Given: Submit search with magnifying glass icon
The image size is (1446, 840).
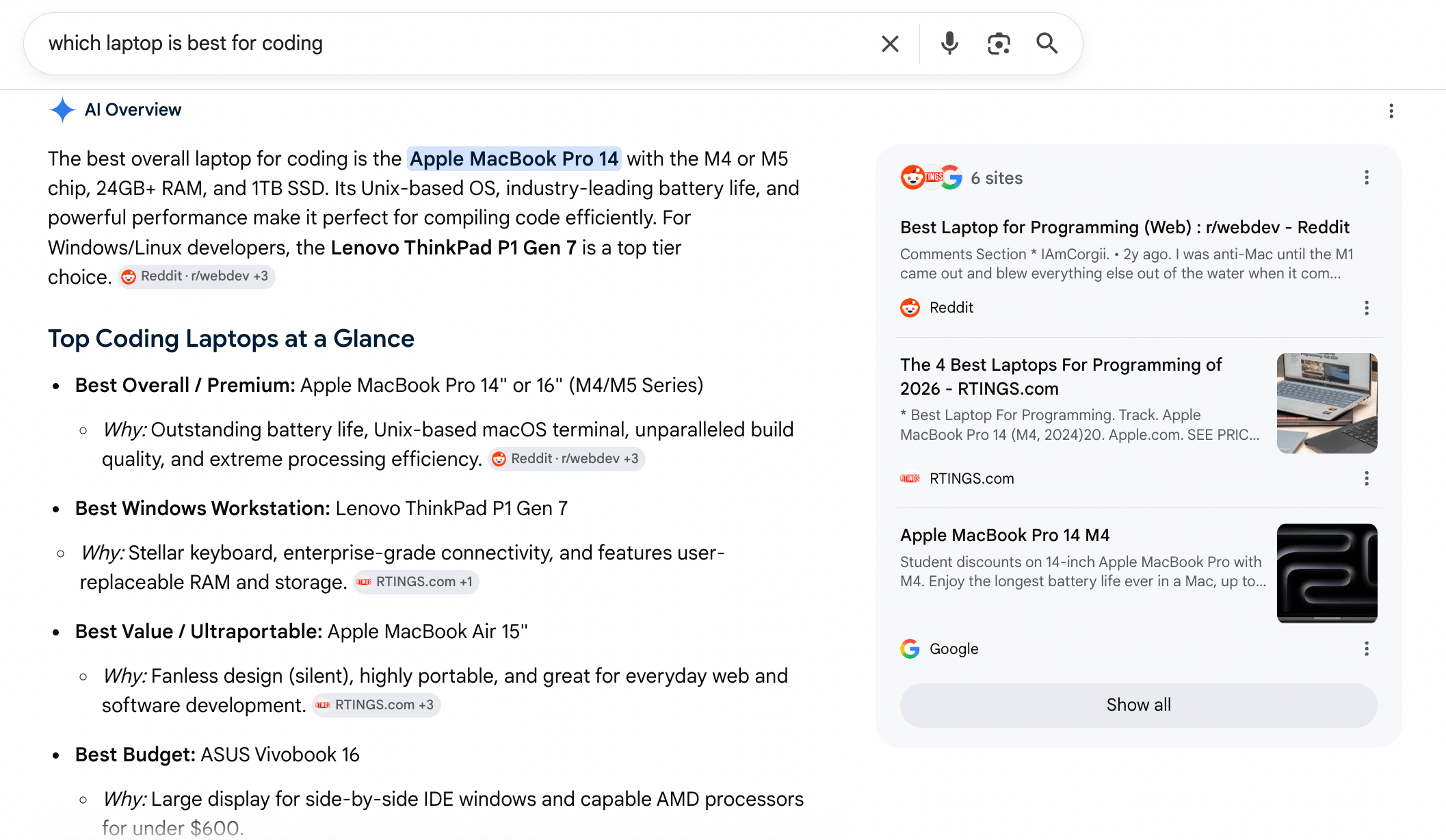Looking at the screenshot, I should pyautogui.click(x=1047, y=44).
